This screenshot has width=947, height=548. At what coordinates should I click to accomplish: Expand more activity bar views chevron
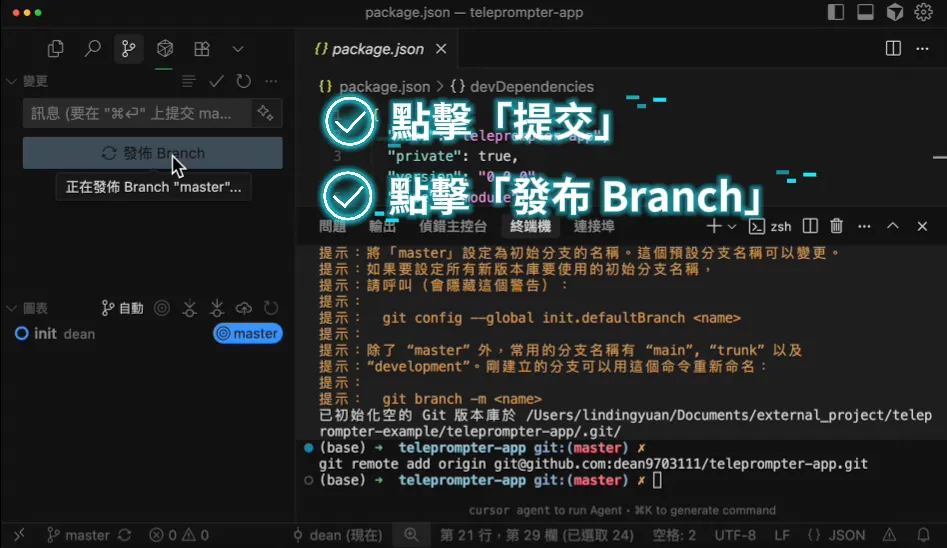[238, 49]
